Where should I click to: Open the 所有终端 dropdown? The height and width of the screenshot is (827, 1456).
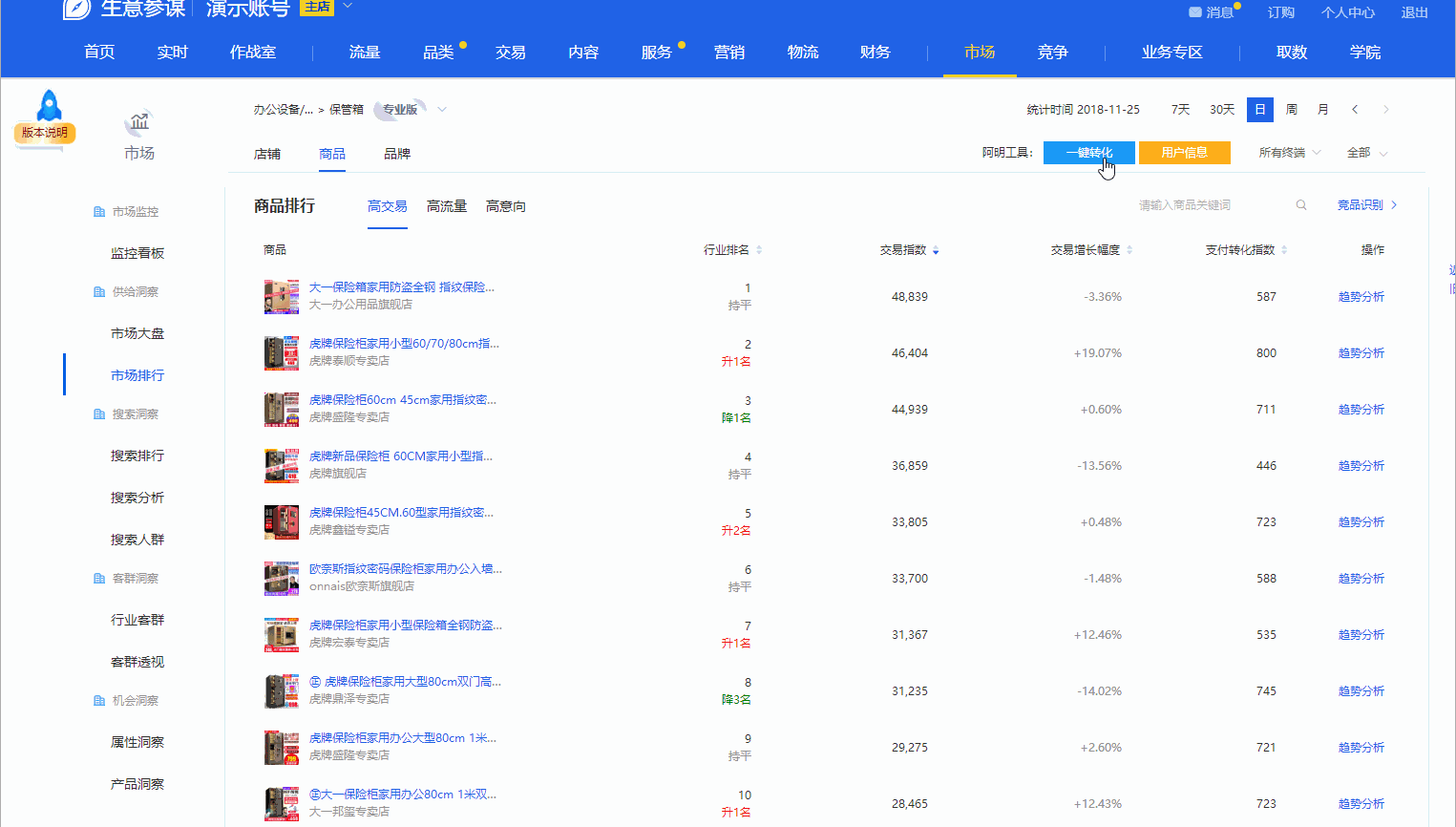pos(1290,153)
